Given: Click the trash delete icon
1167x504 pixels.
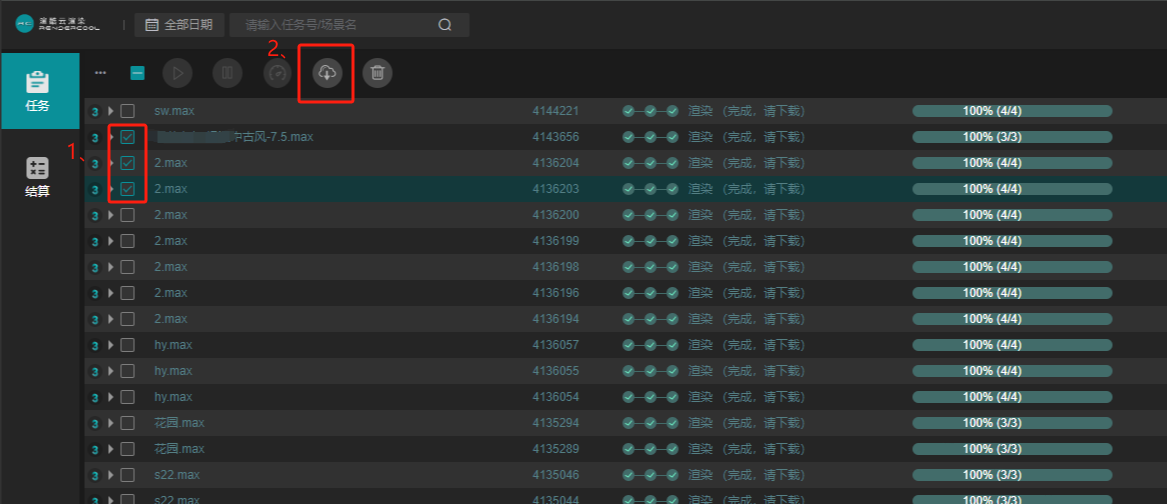Looking at the screenshot, I should pos(377,73).
